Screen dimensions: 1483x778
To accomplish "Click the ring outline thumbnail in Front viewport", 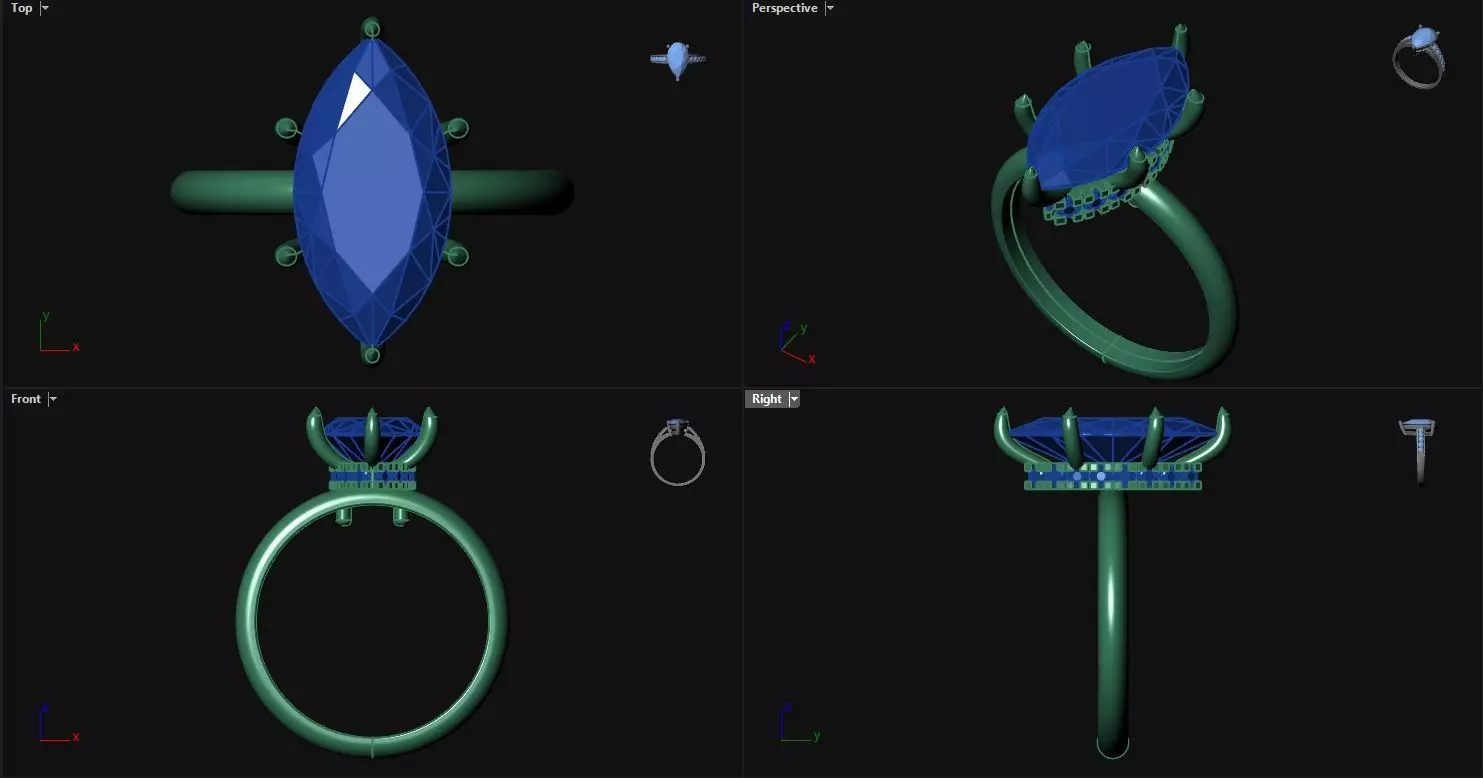I will [x=678, y=453].
